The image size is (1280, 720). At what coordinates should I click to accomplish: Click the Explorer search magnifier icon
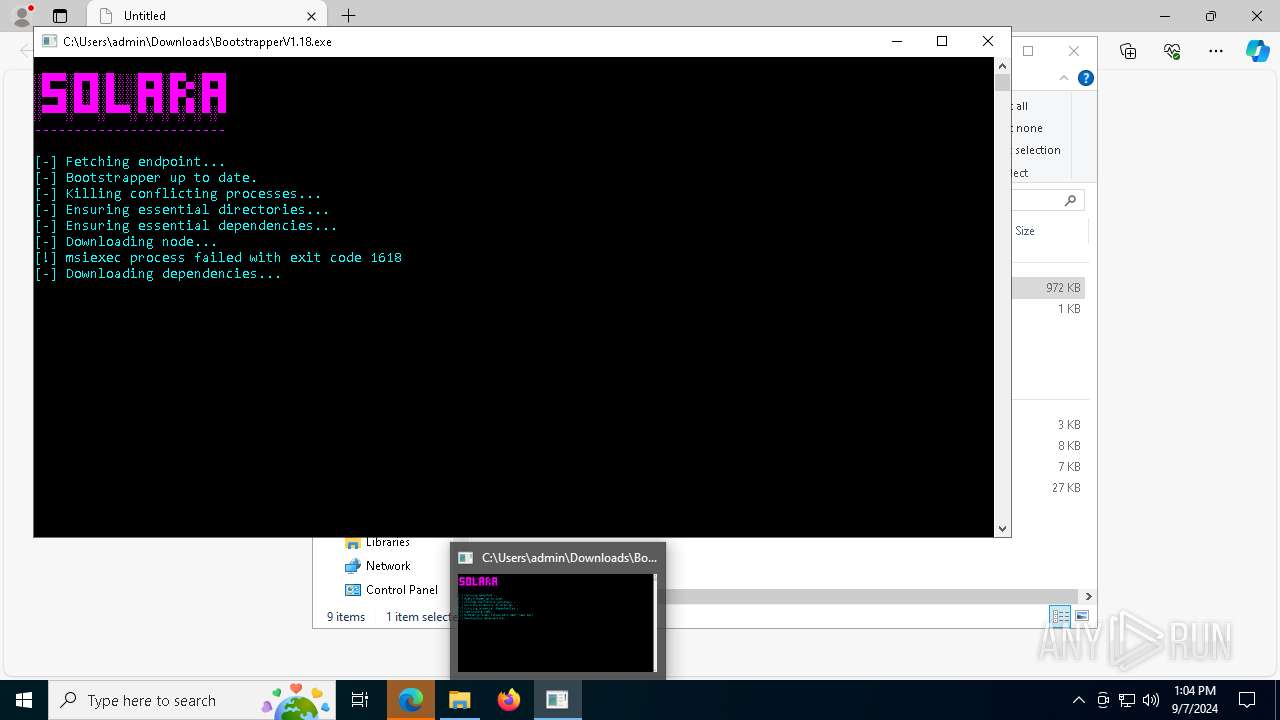pyautogui.click(x=1070, y=201)
